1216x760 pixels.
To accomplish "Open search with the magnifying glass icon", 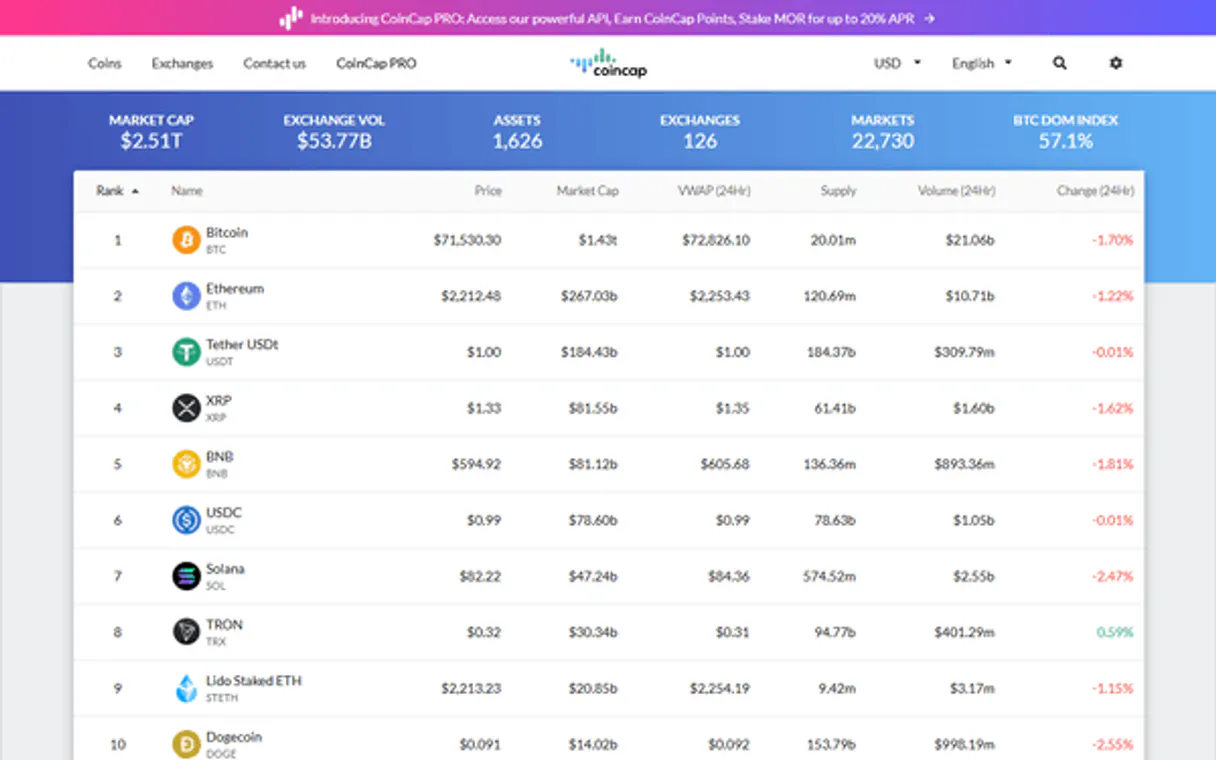I will click(x=1059, y=62).
